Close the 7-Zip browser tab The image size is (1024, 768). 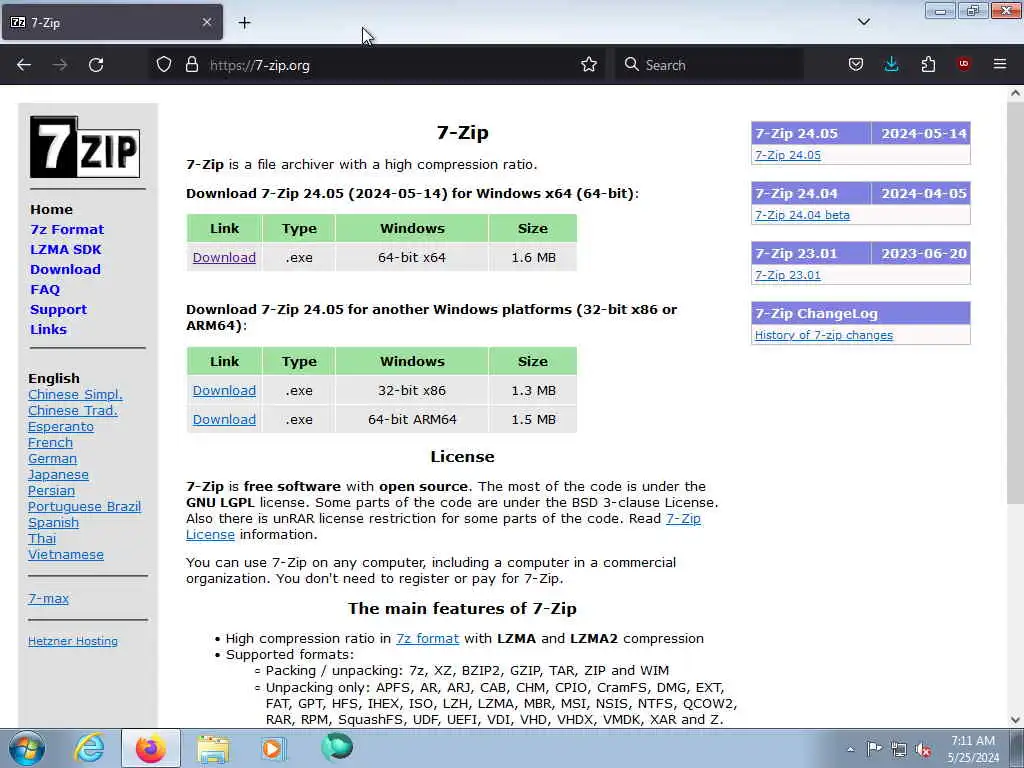207,22
